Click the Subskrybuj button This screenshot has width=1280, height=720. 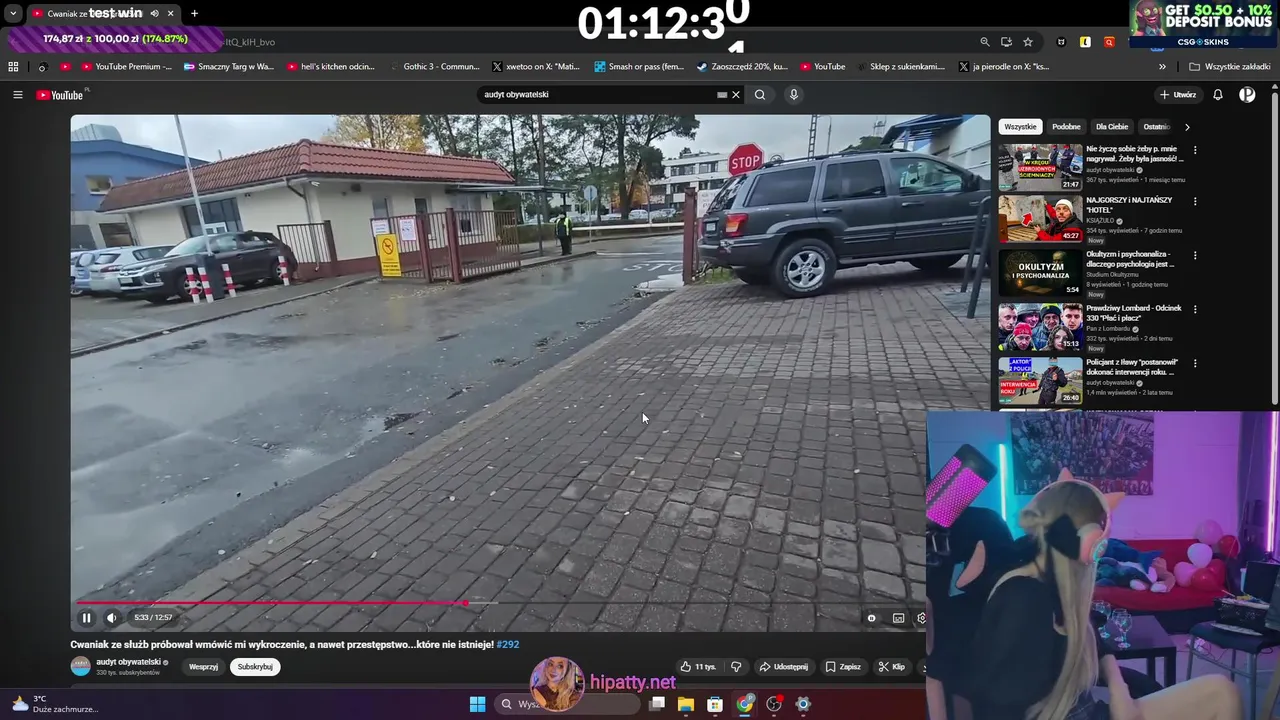point(255,667)
